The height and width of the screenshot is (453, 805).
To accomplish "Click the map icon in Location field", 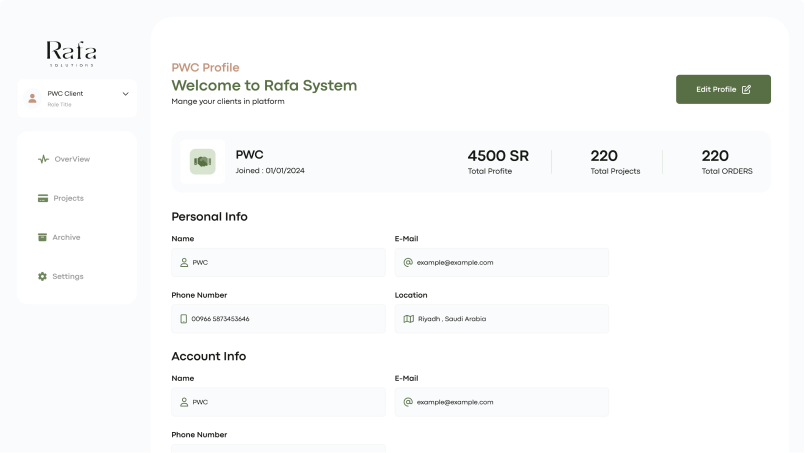I will pyautogui.click(x=408, y=319).
